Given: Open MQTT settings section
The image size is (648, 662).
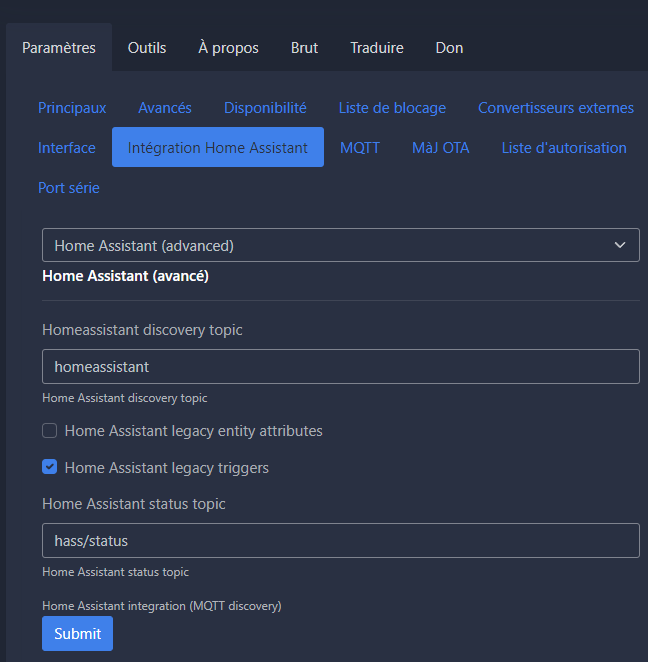Looking at the screenshot, I should (x=360, y=148).
